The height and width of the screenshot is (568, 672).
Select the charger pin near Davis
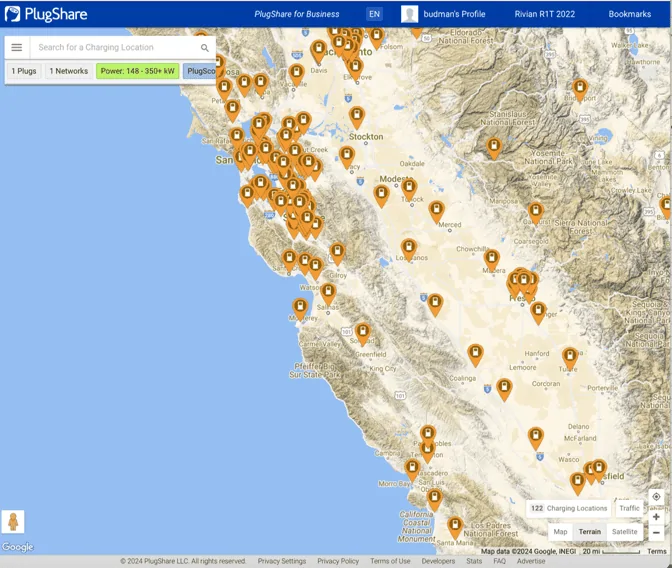click(318, 50)
